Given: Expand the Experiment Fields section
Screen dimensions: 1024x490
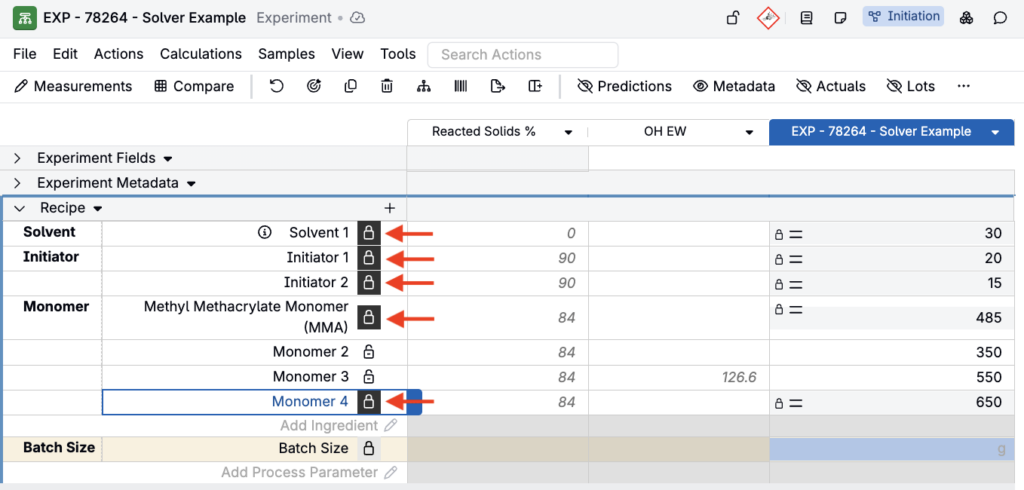Looking at the screenshot, I should [x=18, y=158].
